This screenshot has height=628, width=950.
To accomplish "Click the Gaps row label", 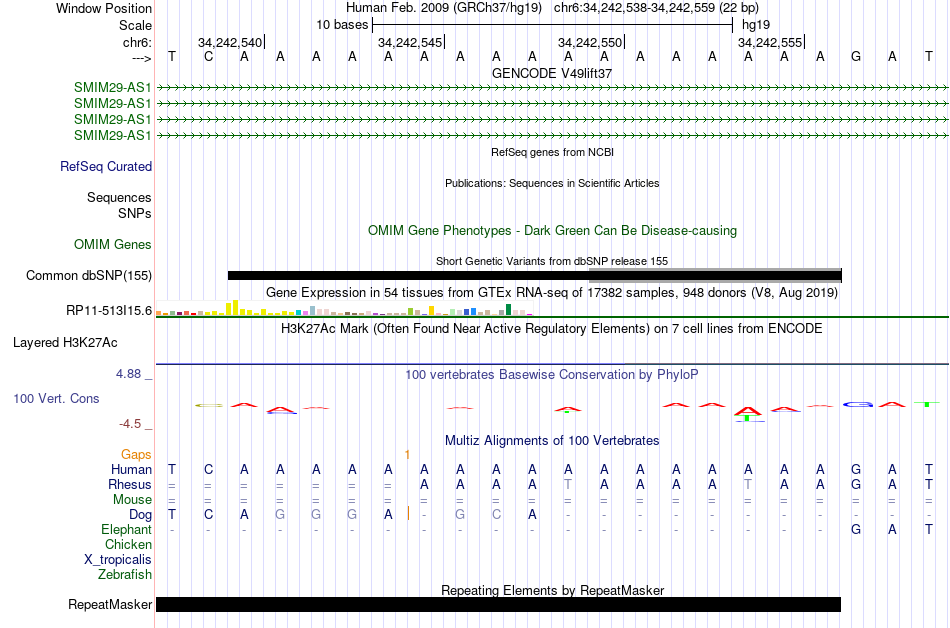I will [x=136, y=454].
